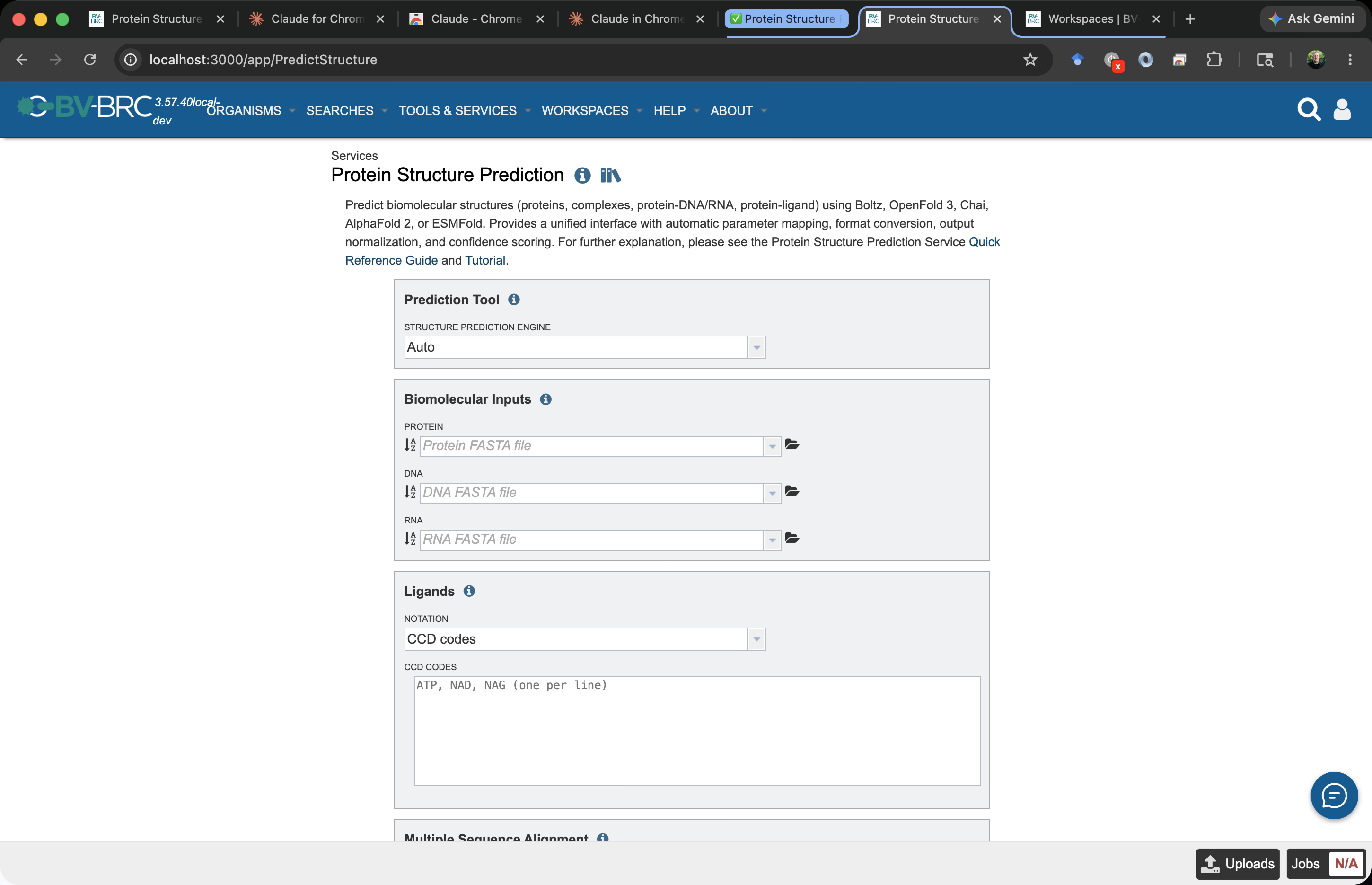This screenshot has height=885, width=1372.
Task: Sort the RNA FASTA file list alphabetically
Action: [x=410, y=539]
